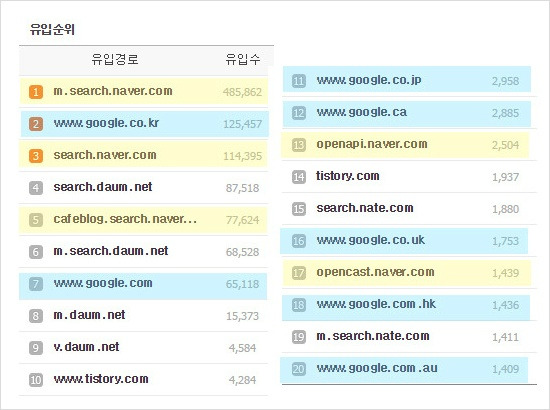Click the rank 17 badge icon
Image resolution: width=550 pixels, height=410 pixels.
[x=299, y=273]
